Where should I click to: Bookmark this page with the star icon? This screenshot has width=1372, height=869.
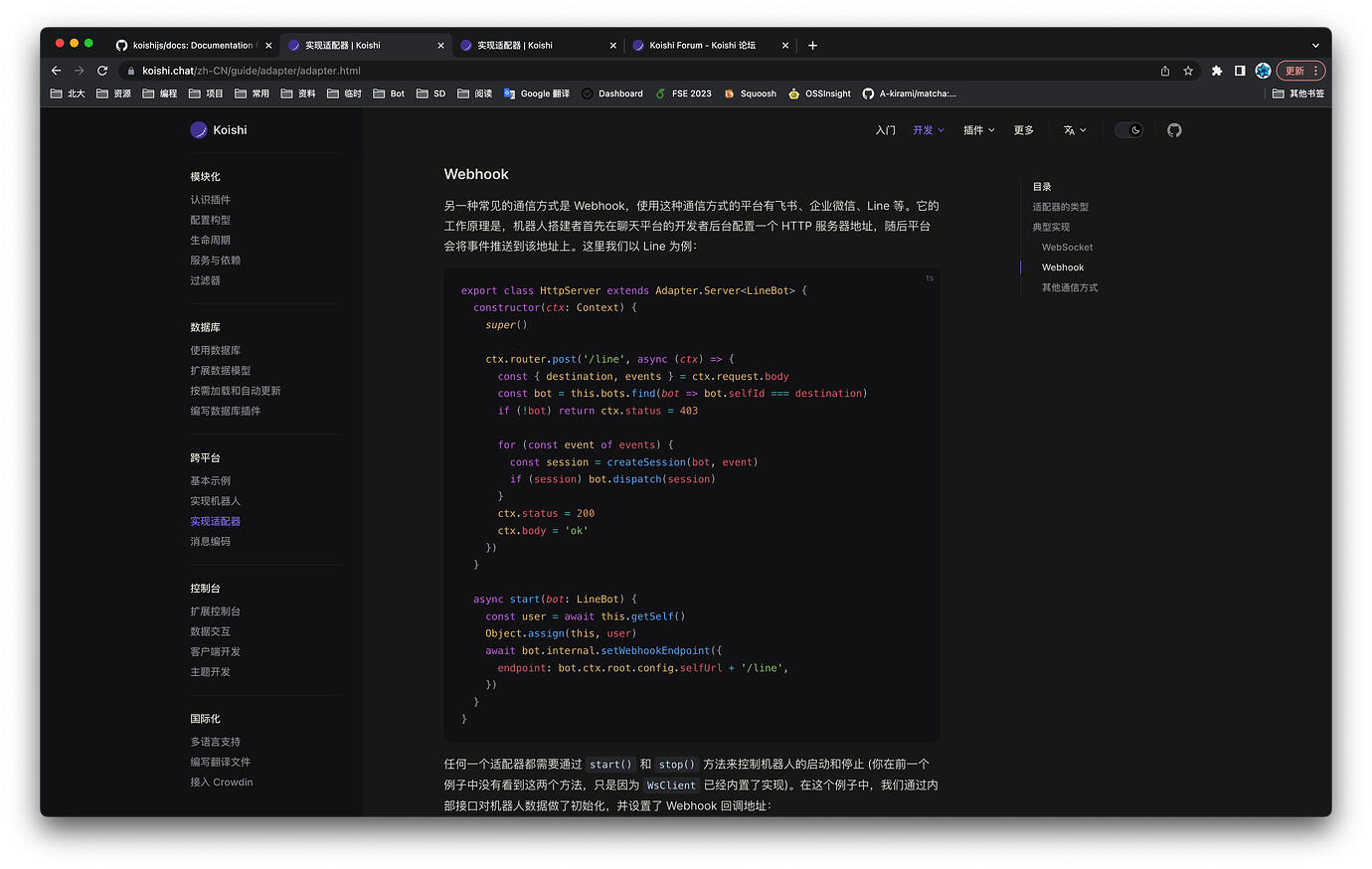(1188, 71)
